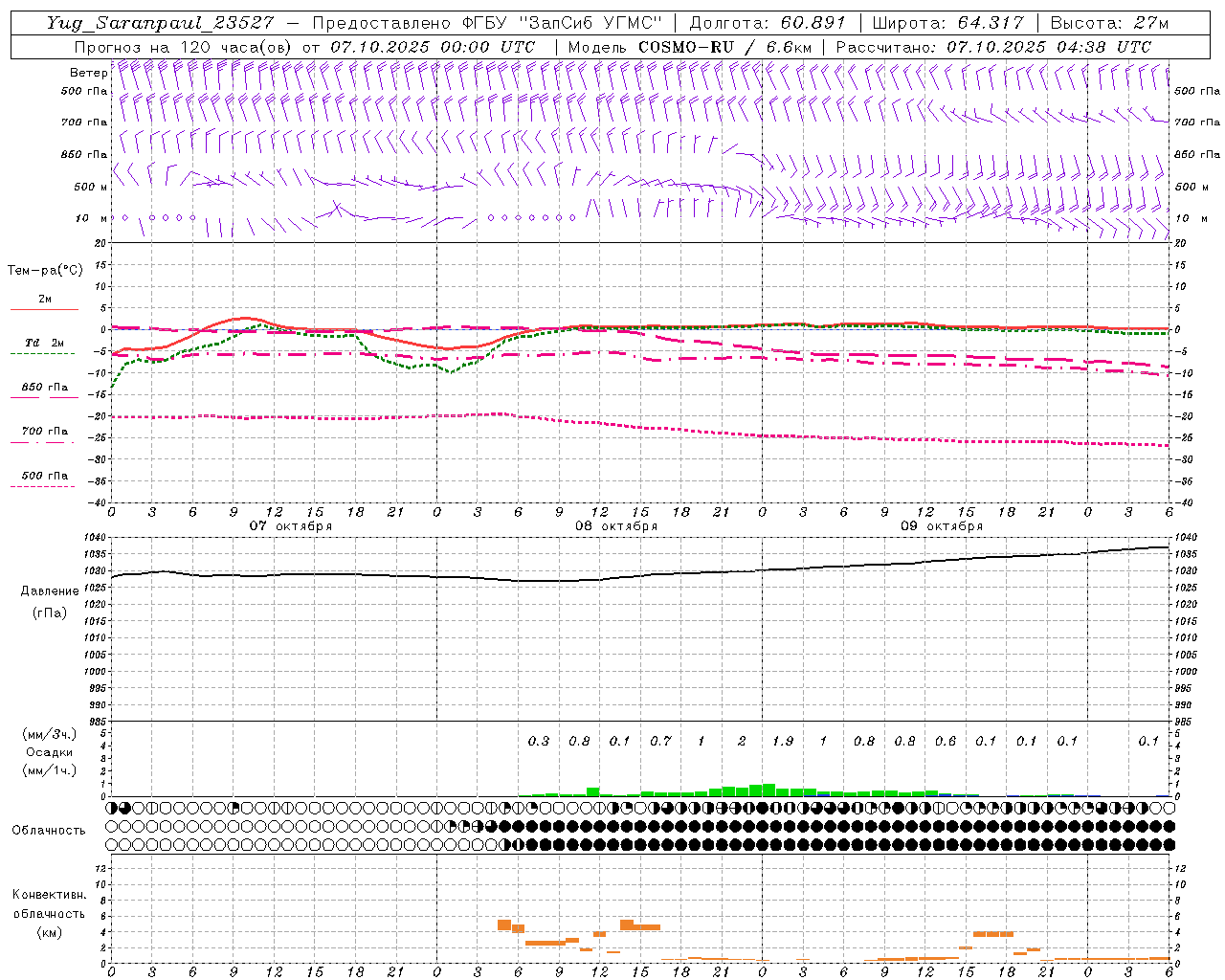Select the 07 октября date label
Screen dimensions: 1225x980
point(290,526)
